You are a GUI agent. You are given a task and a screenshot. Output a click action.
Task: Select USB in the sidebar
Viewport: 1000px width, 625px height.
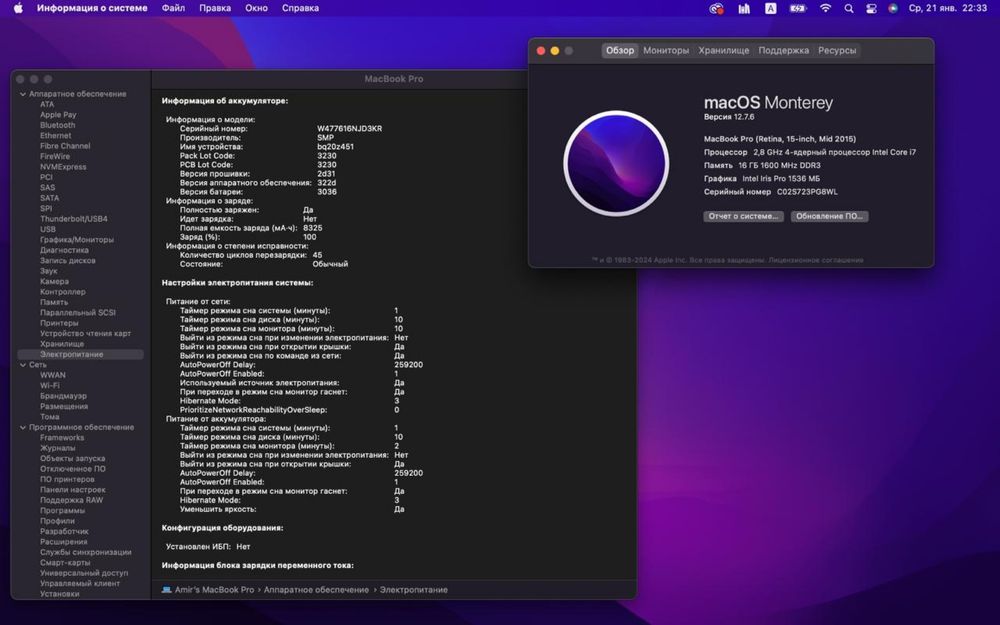48,229
